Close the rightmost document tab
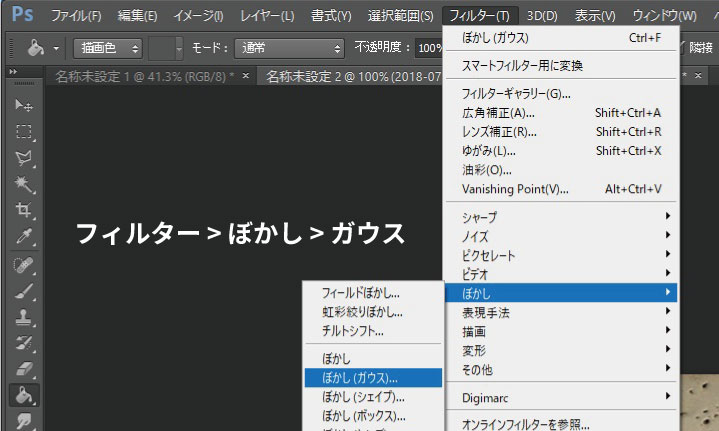This screenshot has width=719, height=431. (x=698, y=75)
